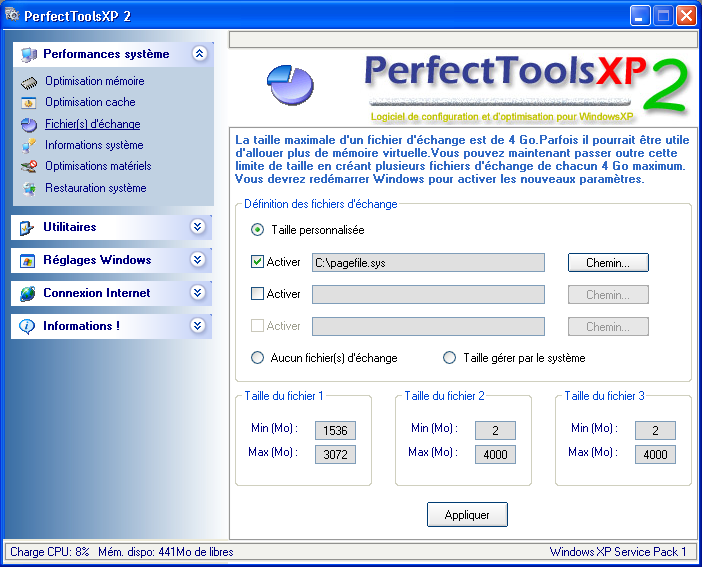Open Optimisation cache page
The height and width of the screenshot is (567, 702).
click(x=90, y=102)
